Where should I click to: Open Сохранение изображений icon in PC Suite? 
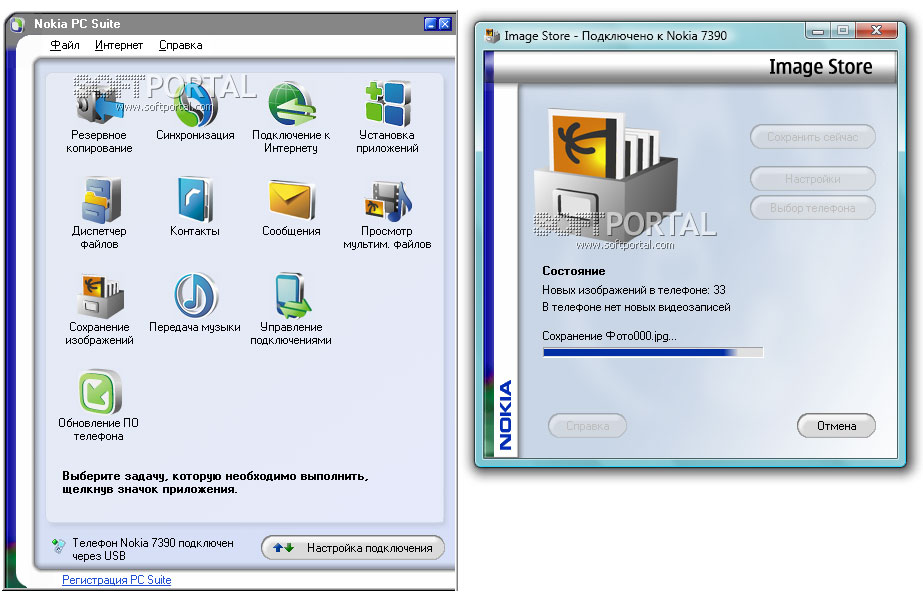99,296
